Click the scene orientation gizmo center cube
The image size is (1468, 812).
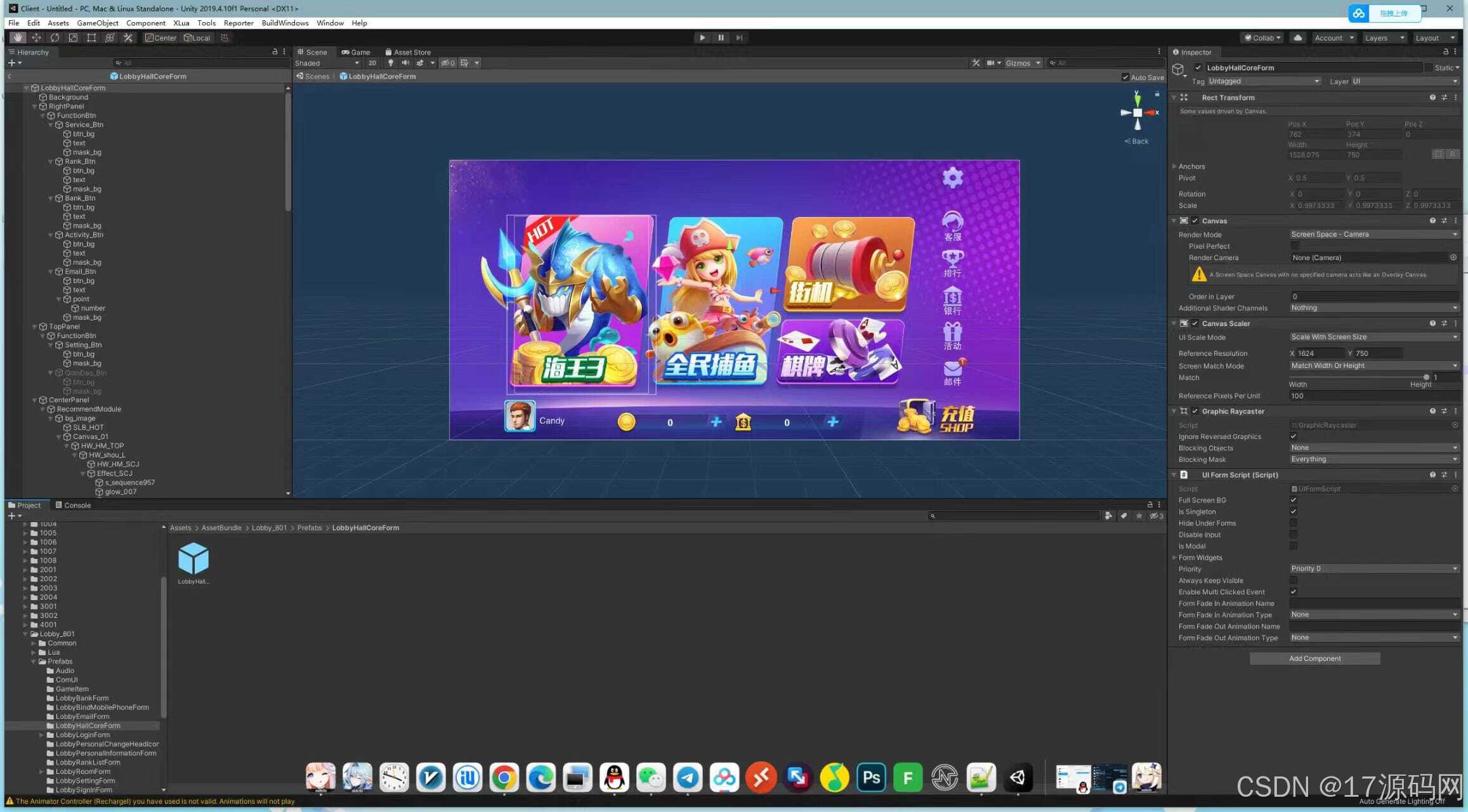tap(1137, 113)
